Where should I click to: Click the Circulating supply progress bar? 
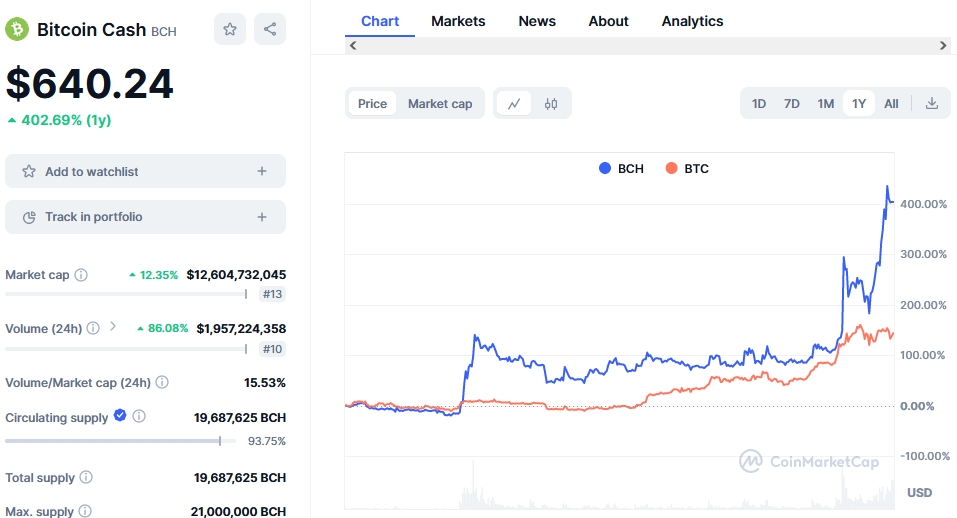tap(120, 440)
